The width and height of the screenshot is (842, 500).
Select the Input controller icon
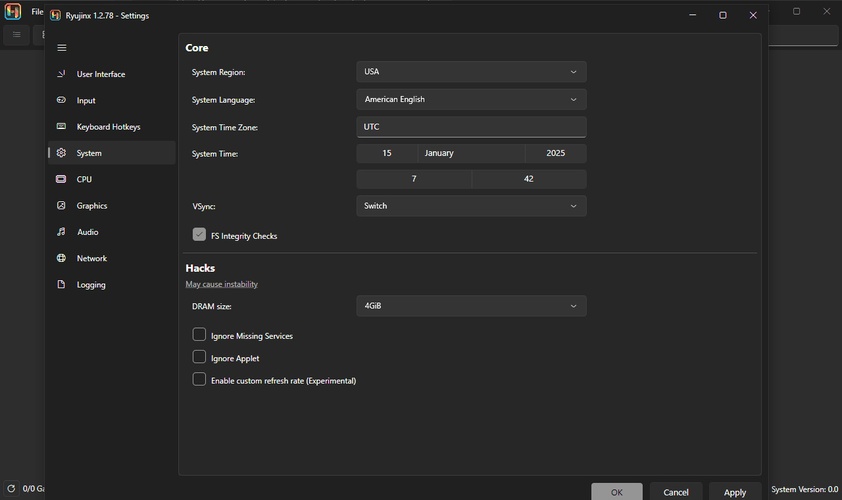(62, 100)
